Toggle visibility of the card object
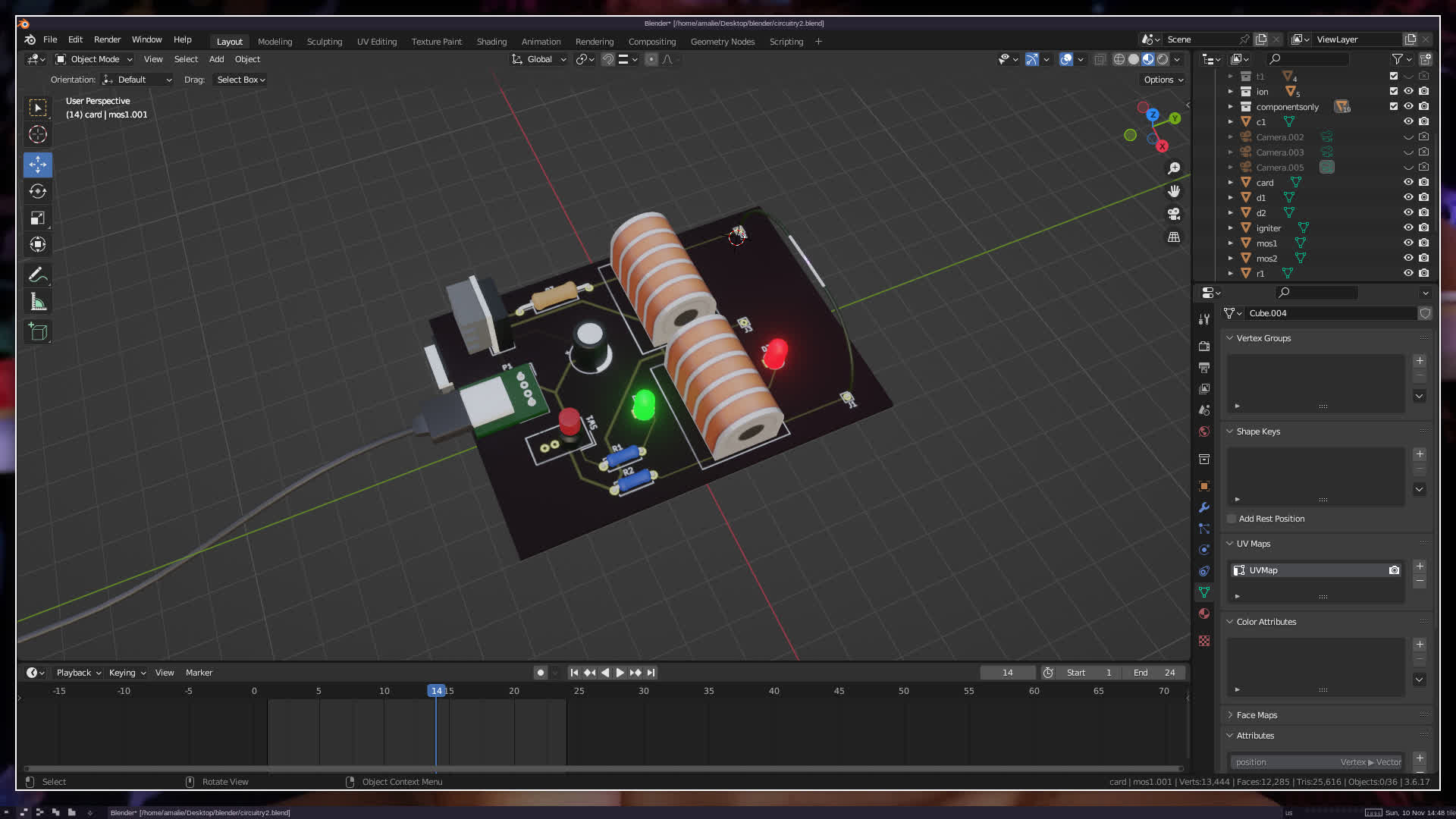This screenshot has height=819, width=1456. click(x=1408, y=182)
